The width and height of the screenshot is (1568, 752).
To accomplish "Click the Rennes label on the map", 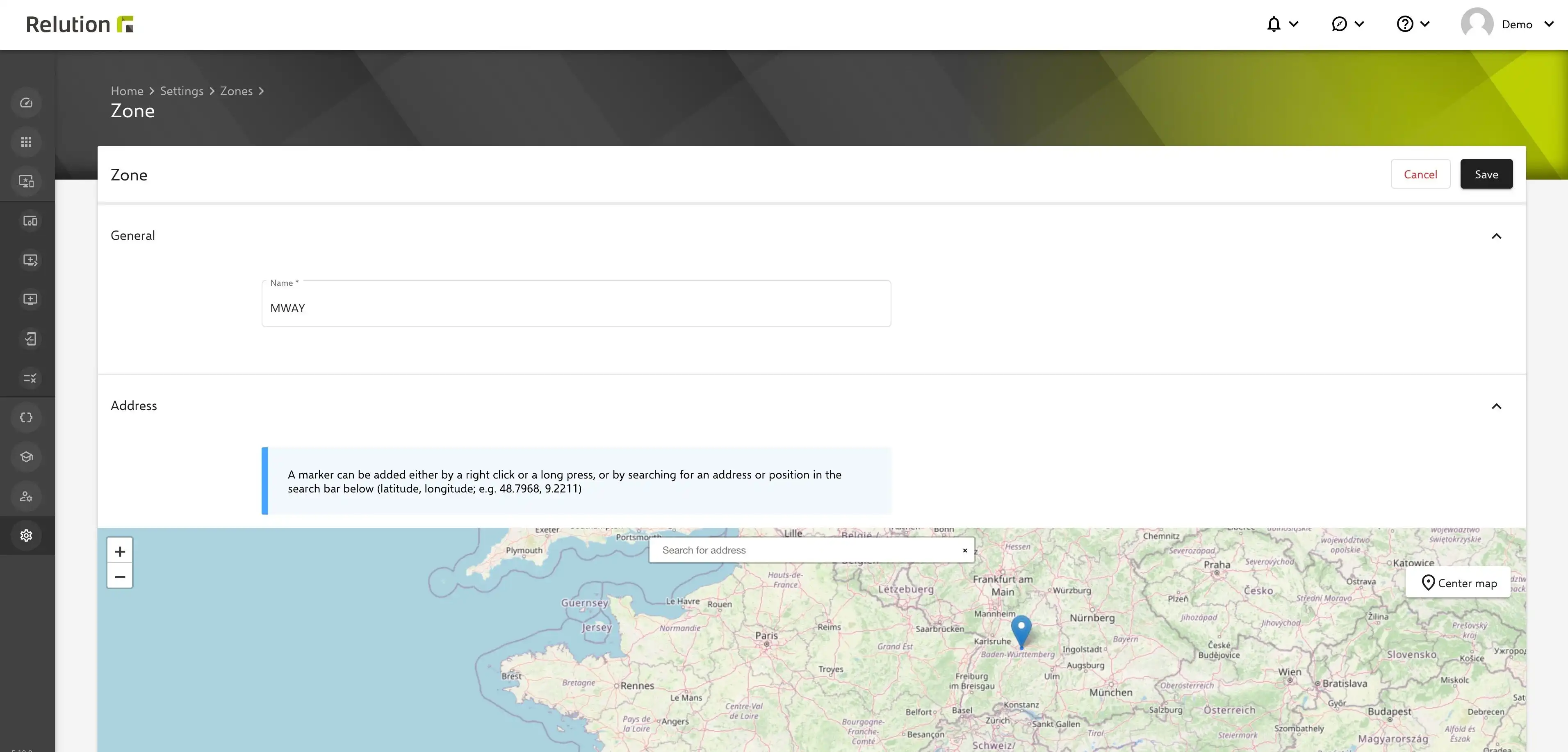I will click(x=637, y=686).
